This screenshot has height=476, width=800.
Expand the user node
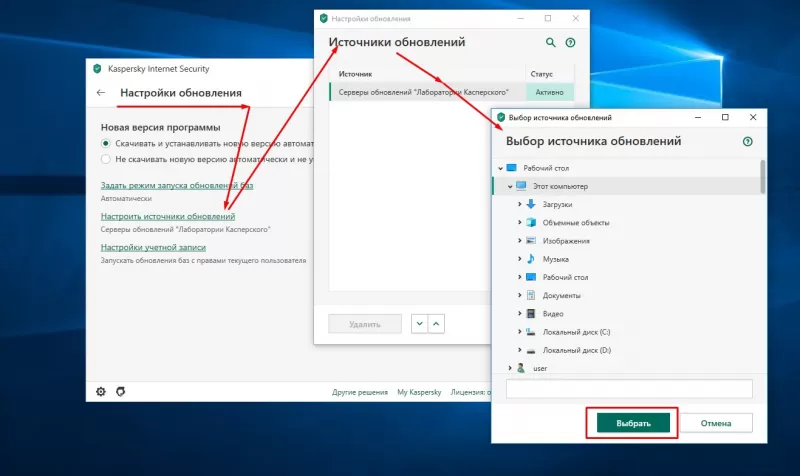click(510, 368)
